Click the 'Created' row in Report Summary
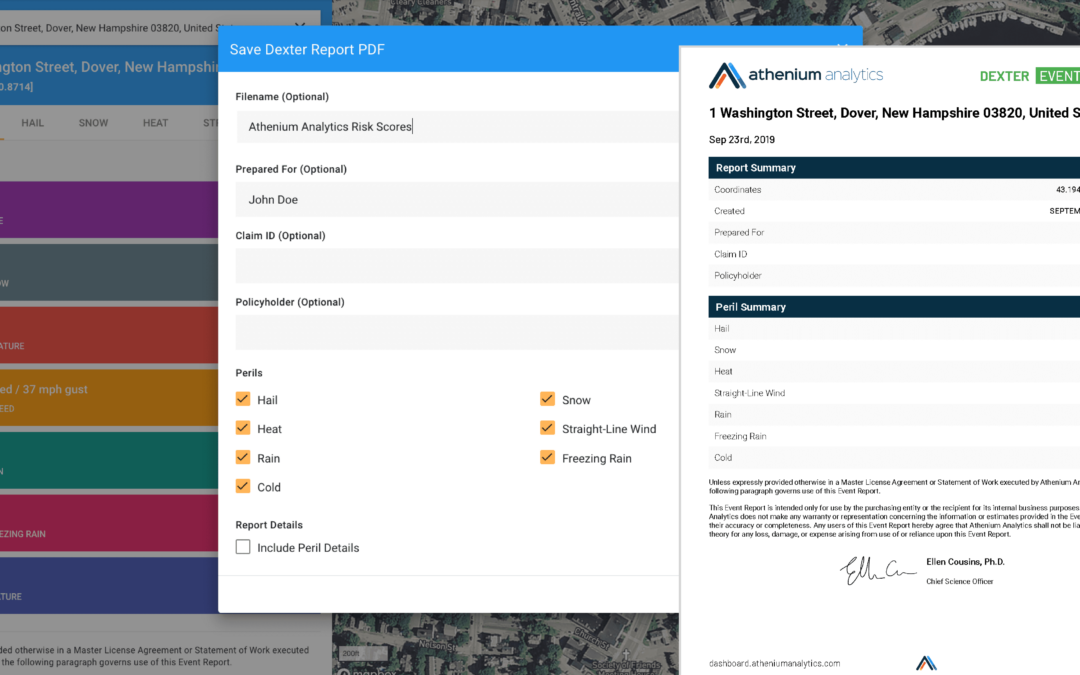The width and height of the screenshot is (1080, 675). [894, 211]
